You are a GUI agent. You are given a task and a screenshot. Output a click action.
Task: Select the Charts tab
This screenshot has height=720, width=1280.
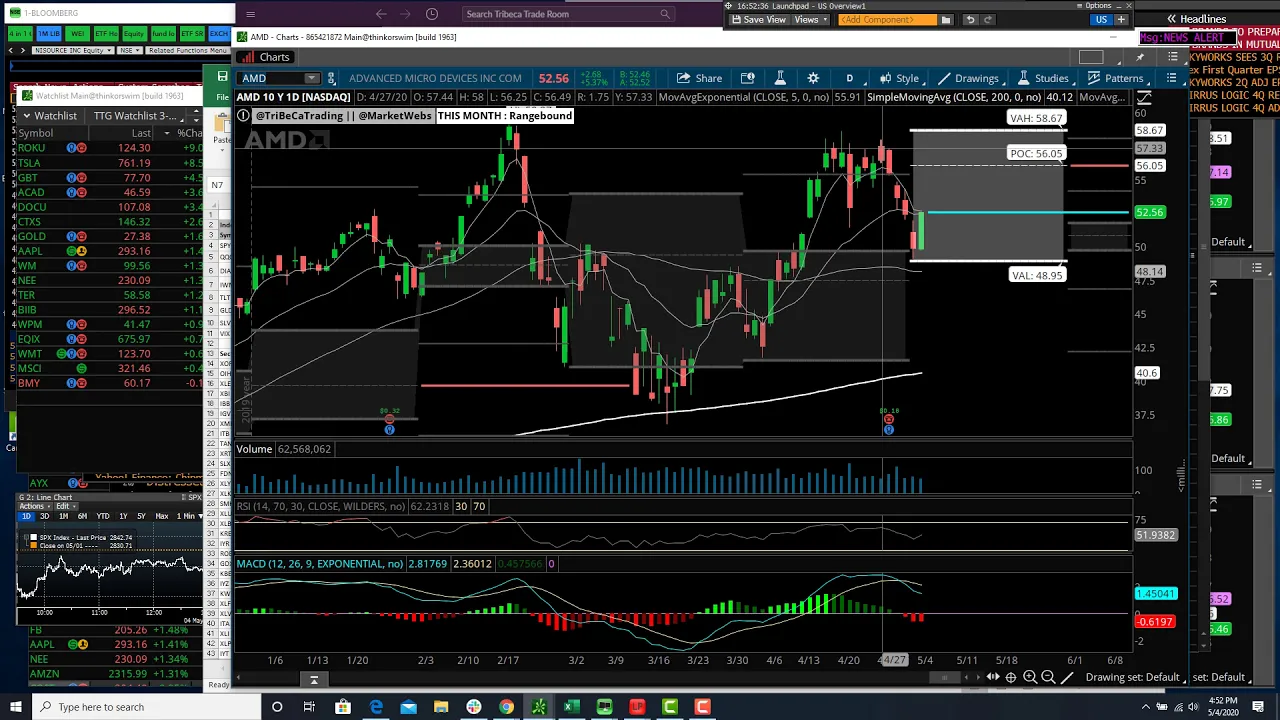(x=266, y=57)
